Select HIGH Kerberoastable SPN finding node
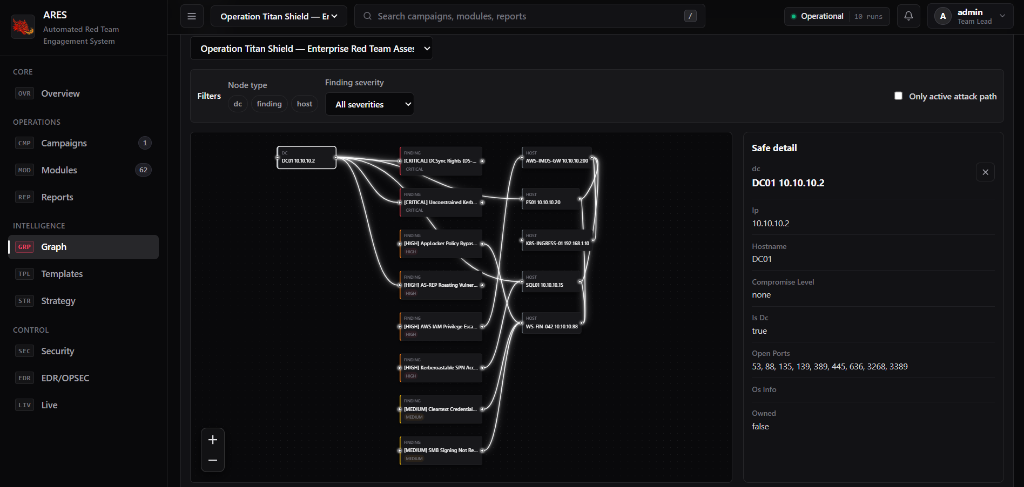This screenshot has height=487, width=1024. pyautogui.click(x=441, y=368)
